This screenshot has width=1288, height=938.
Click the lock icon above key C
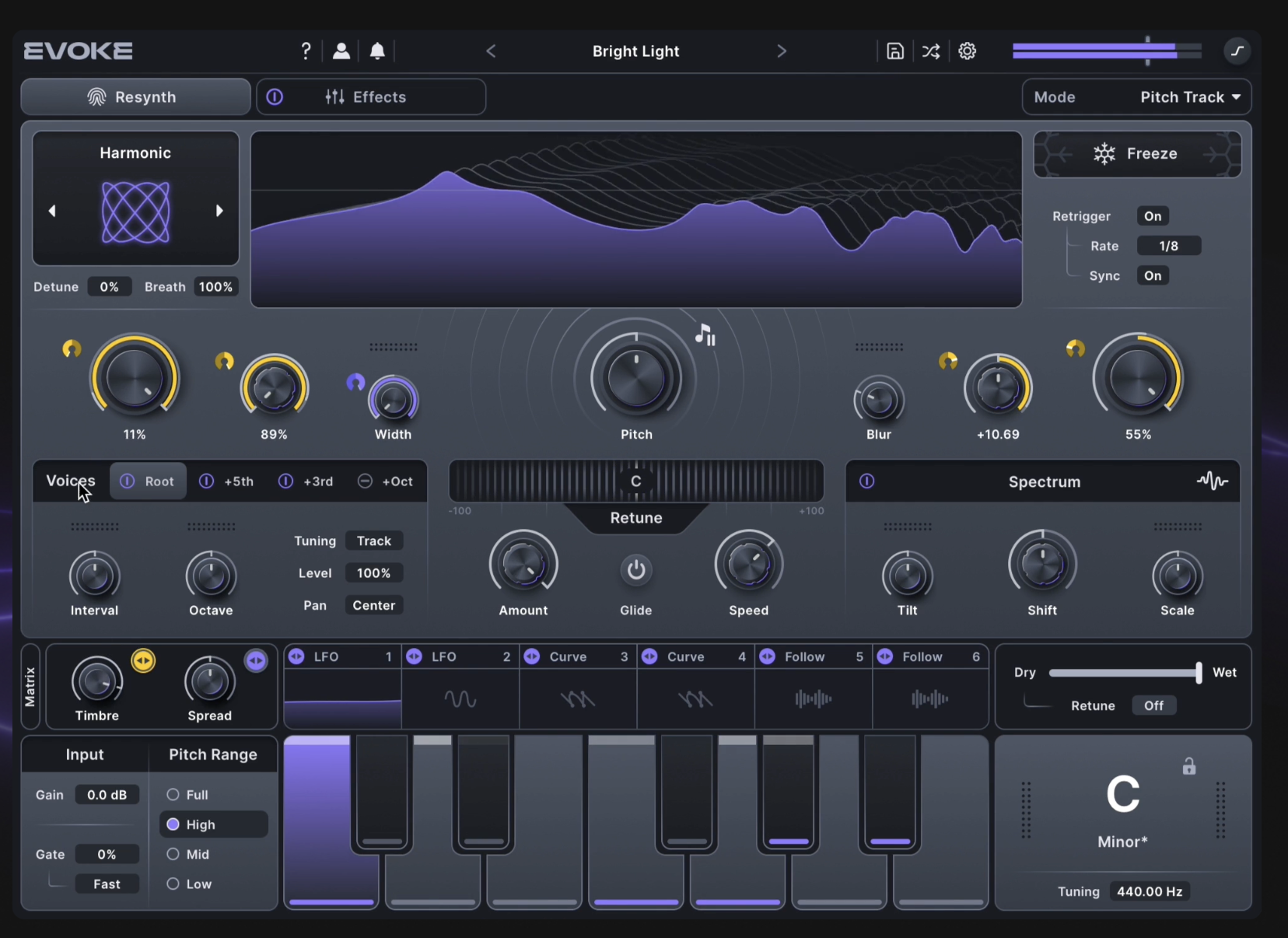tap(1189, 766)
